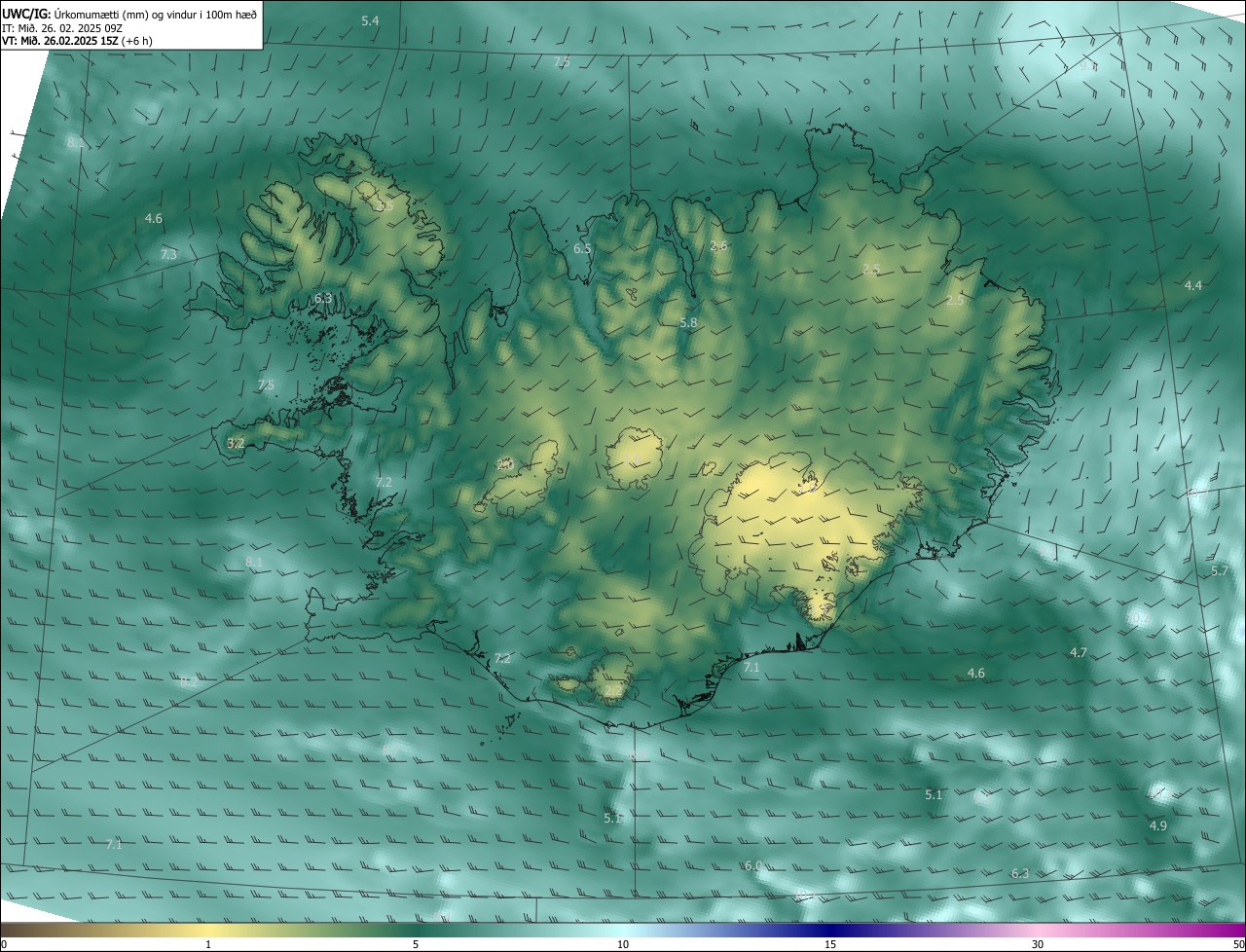Click the 4.9 value in the southeast sea
The height and width of the screenshot is (952, 1246).
pos(1158,825)
